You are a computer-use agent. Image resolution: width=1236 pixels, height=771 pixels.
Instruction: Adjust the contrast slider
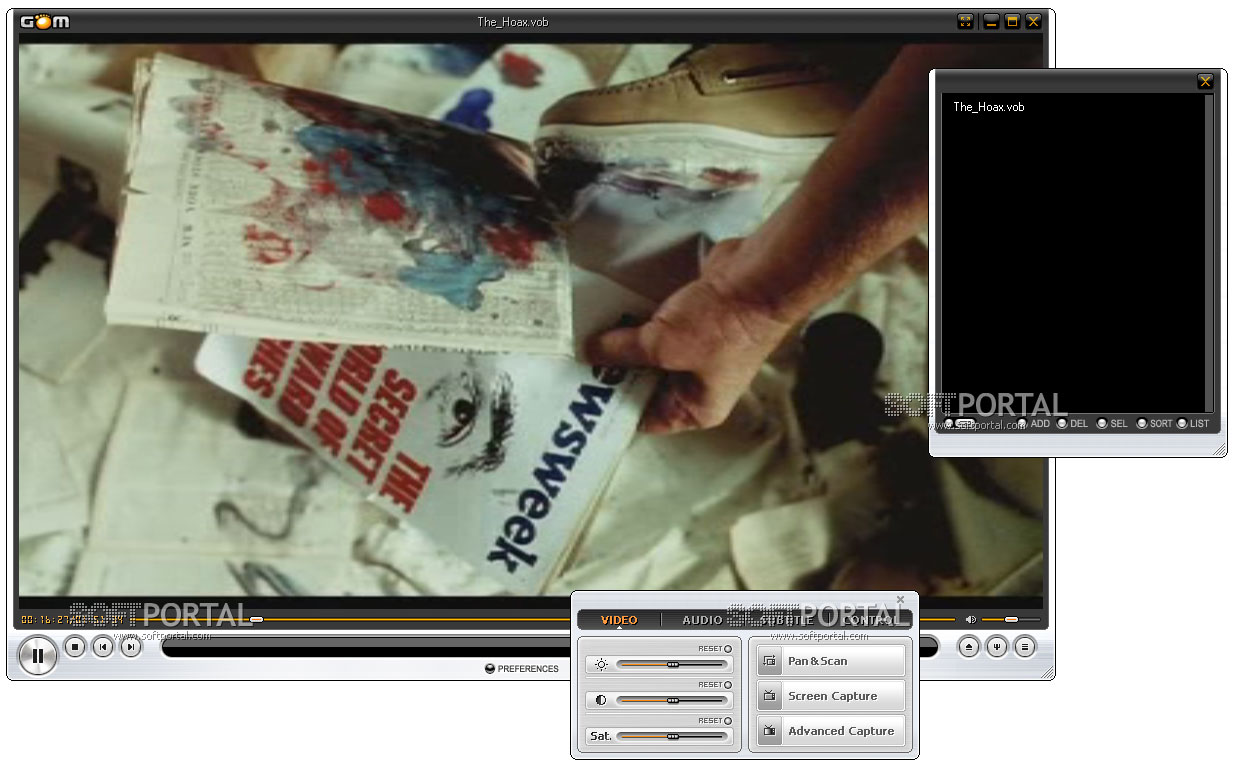point(672,700)
